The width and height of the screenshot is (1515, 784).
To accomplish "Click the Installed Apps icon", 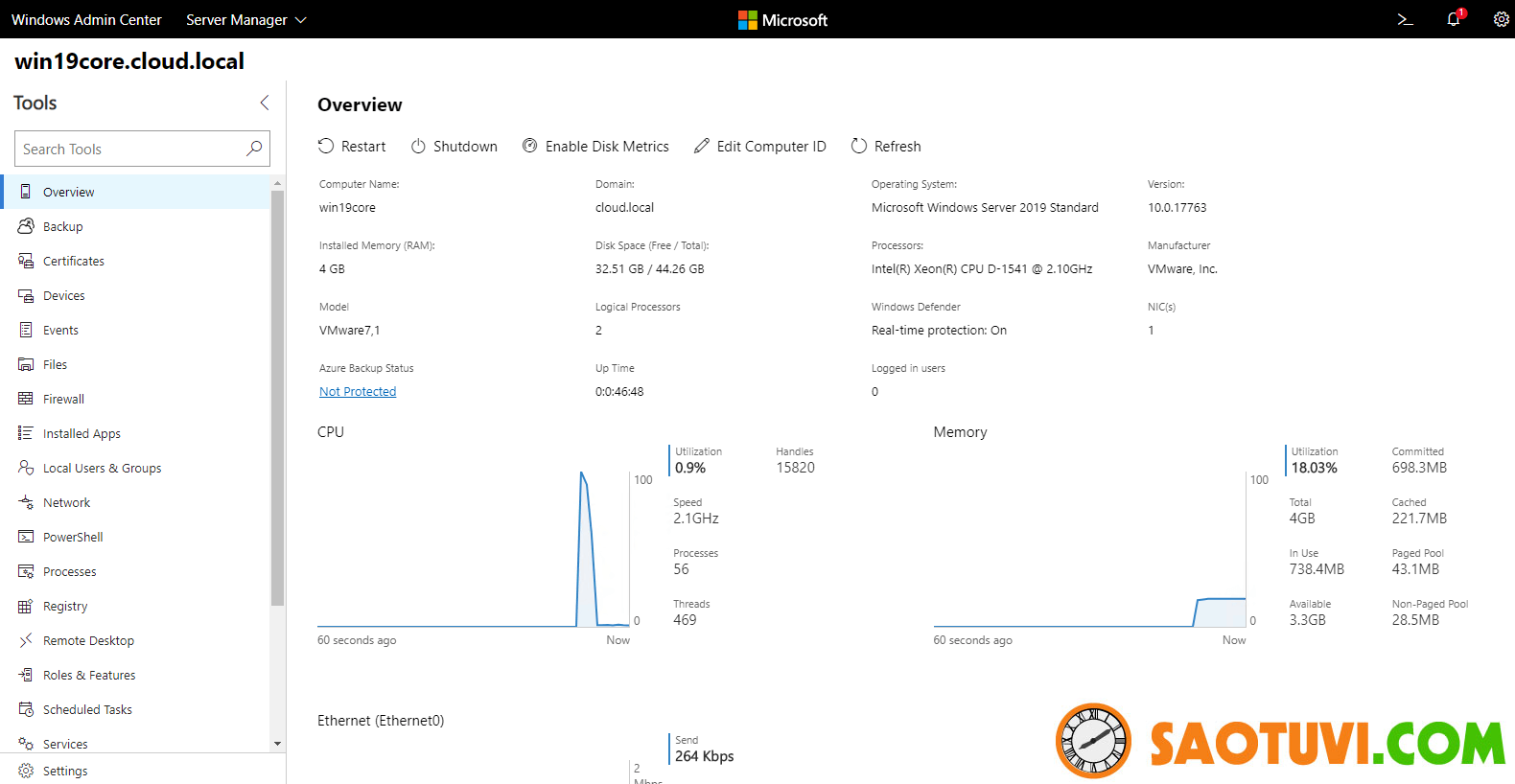I will pos(26,433).
